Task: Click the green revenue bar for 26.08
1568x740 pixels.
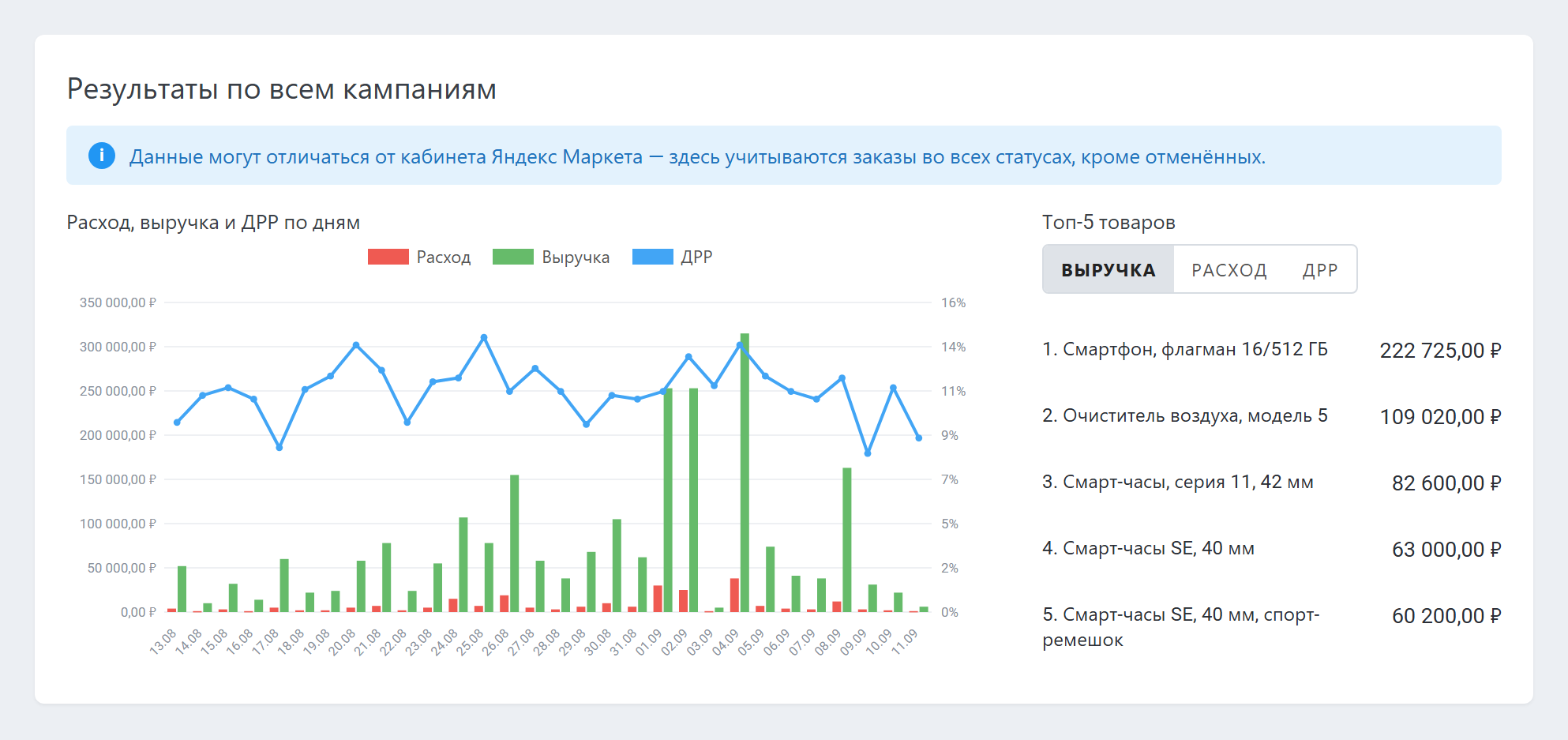Action: click(514, 543)
